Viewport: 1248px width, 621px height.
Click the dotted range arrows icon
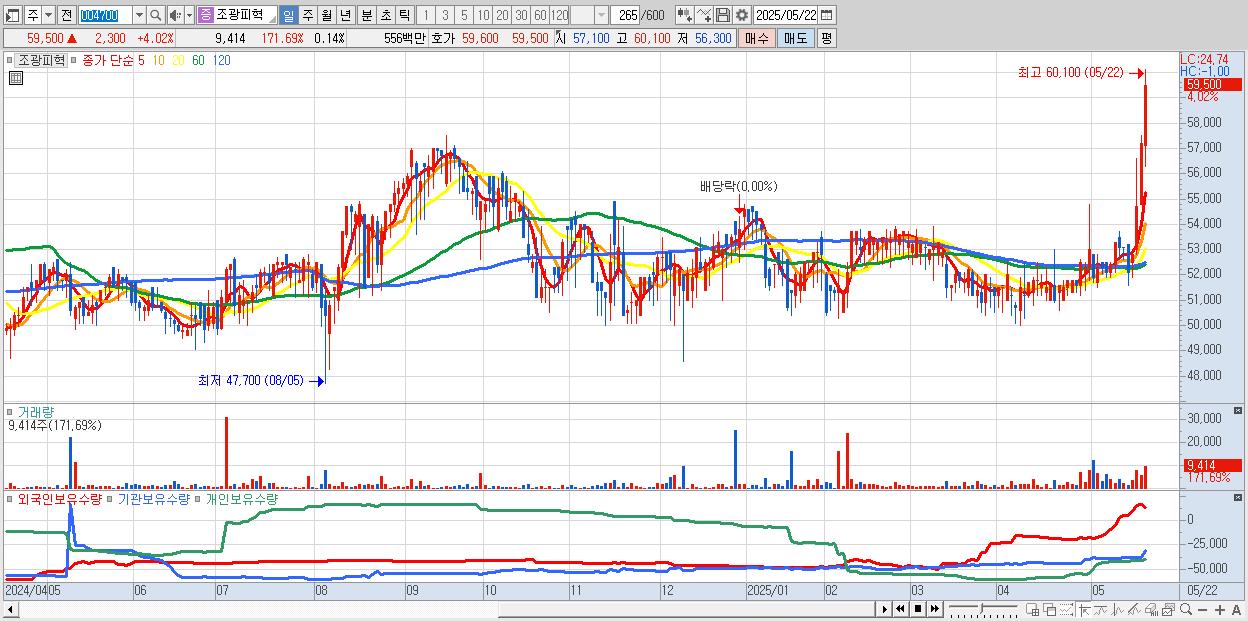[1066, 609]
